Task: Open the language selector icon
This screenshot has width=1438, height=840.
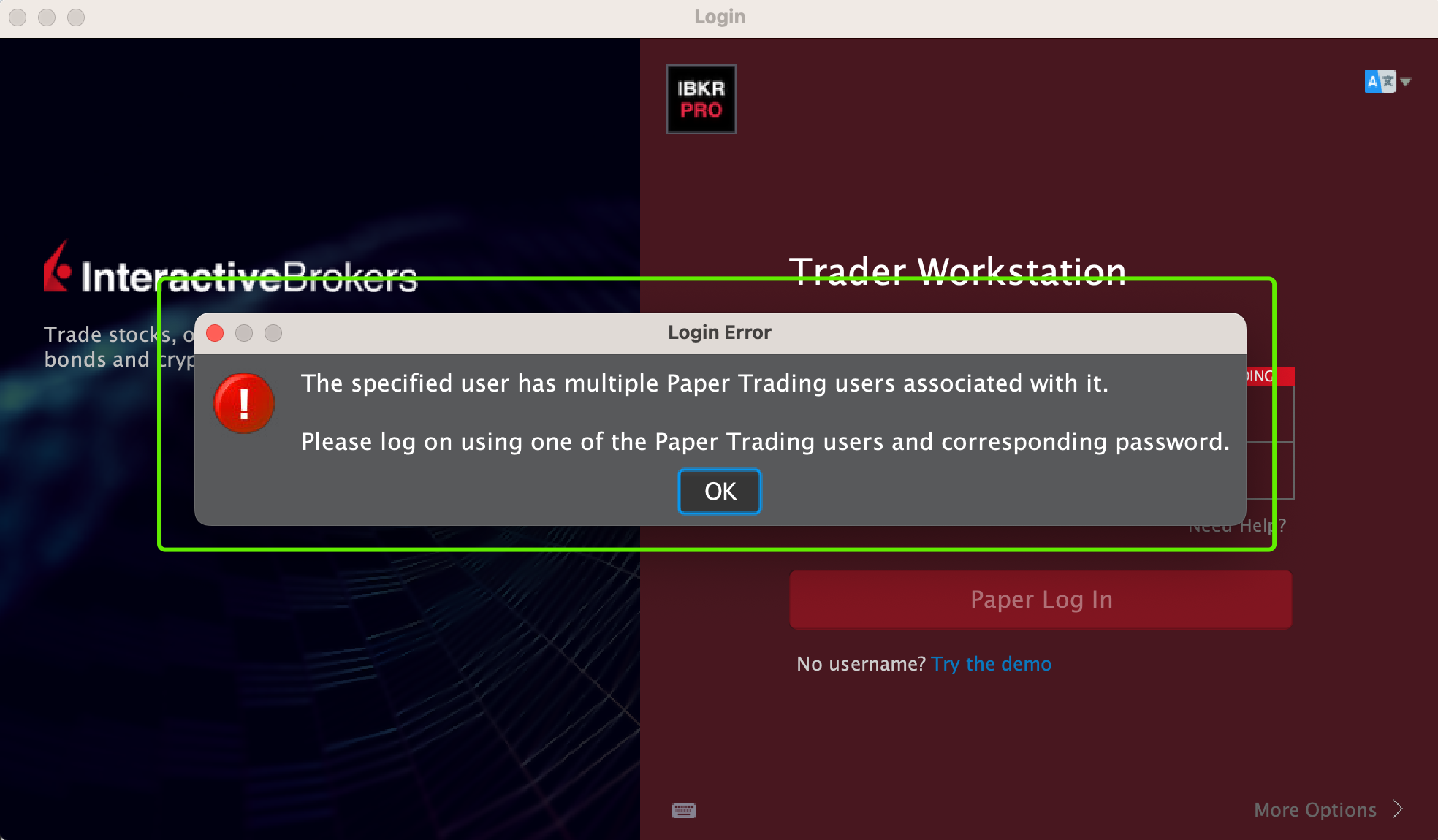Action: tap(1380, 82)
